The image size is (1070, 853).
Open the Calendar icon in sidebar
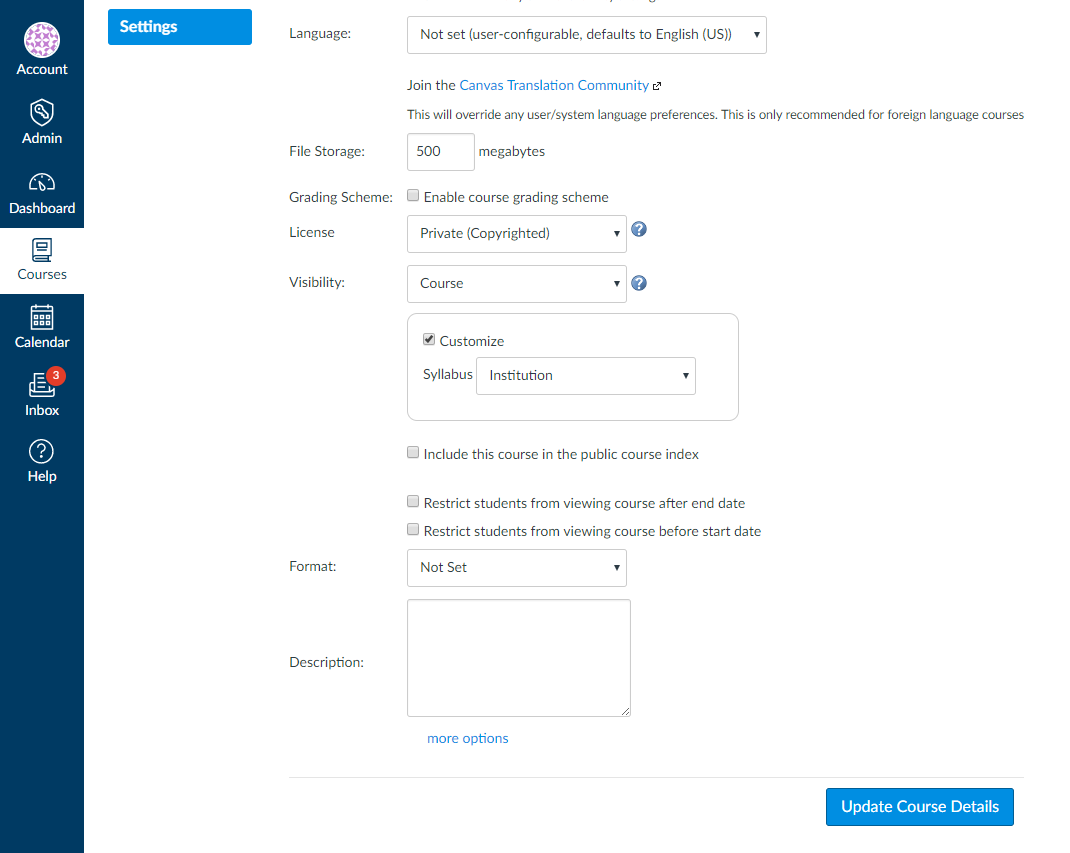[42, 317]
